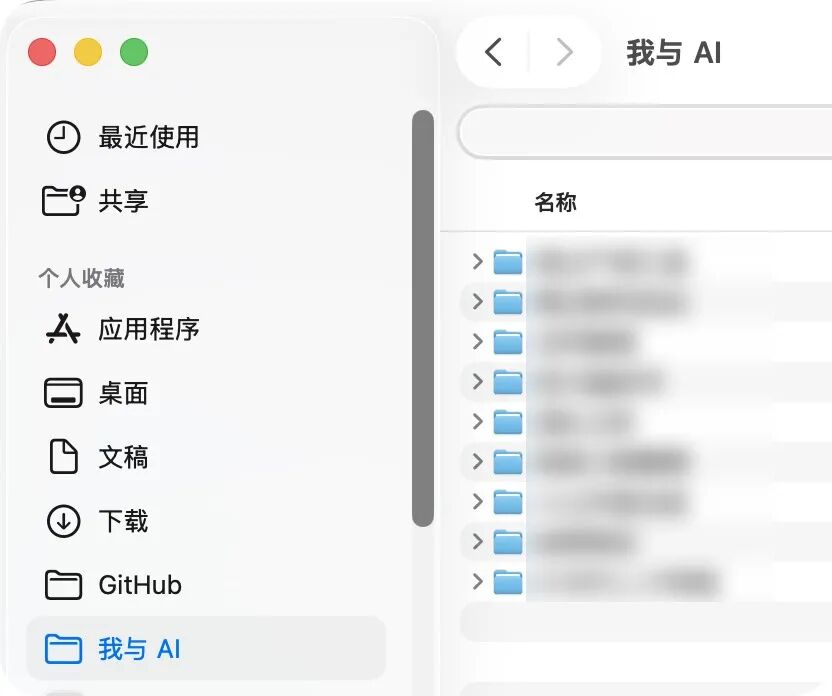Click the 个人收藏 section label
The width and height of the screenshot is (832, 696).
(80, 277)
